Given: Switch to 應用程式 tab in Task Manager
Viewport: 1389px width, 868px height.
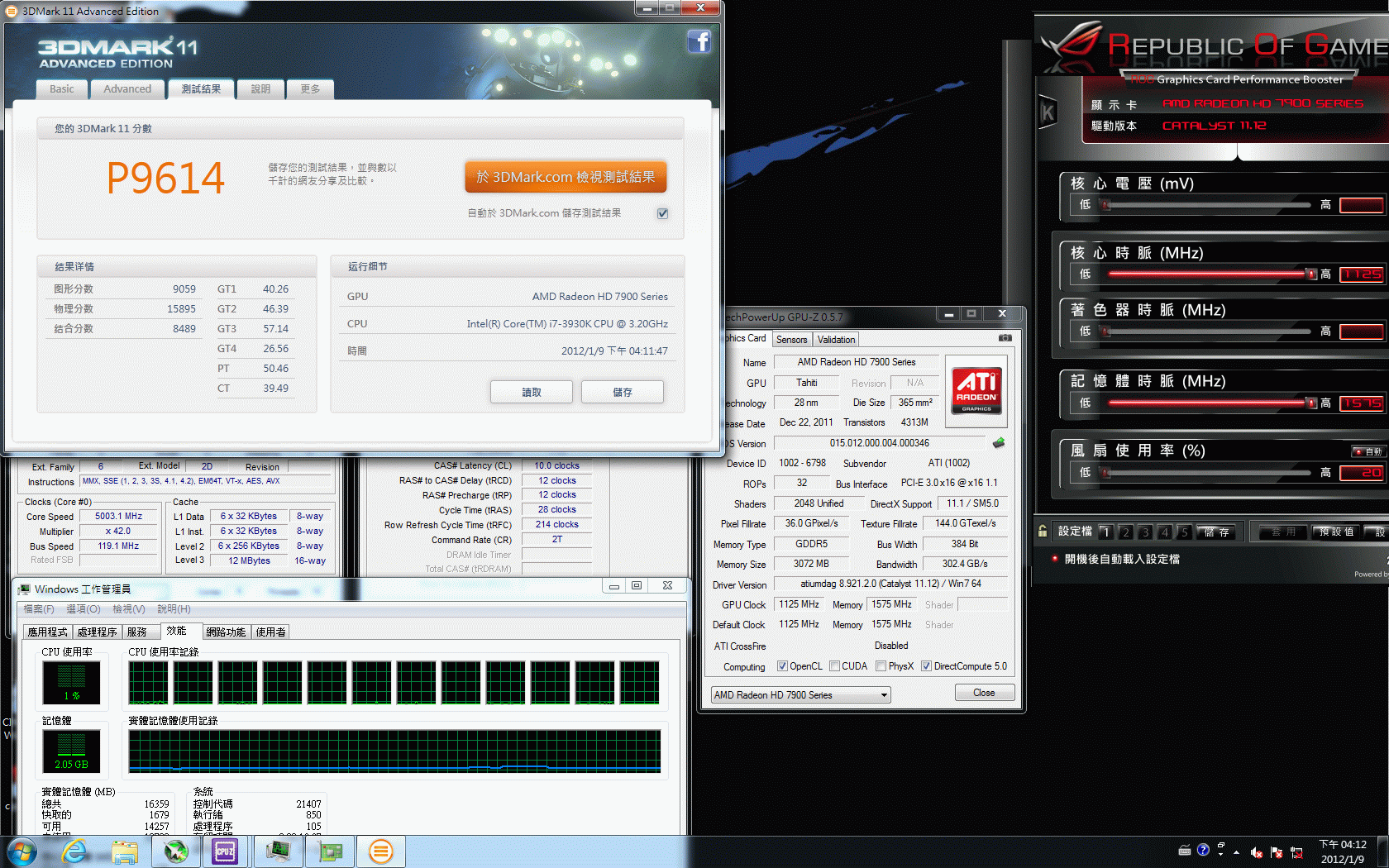Looking at the screenshot, I should (48, 632).
